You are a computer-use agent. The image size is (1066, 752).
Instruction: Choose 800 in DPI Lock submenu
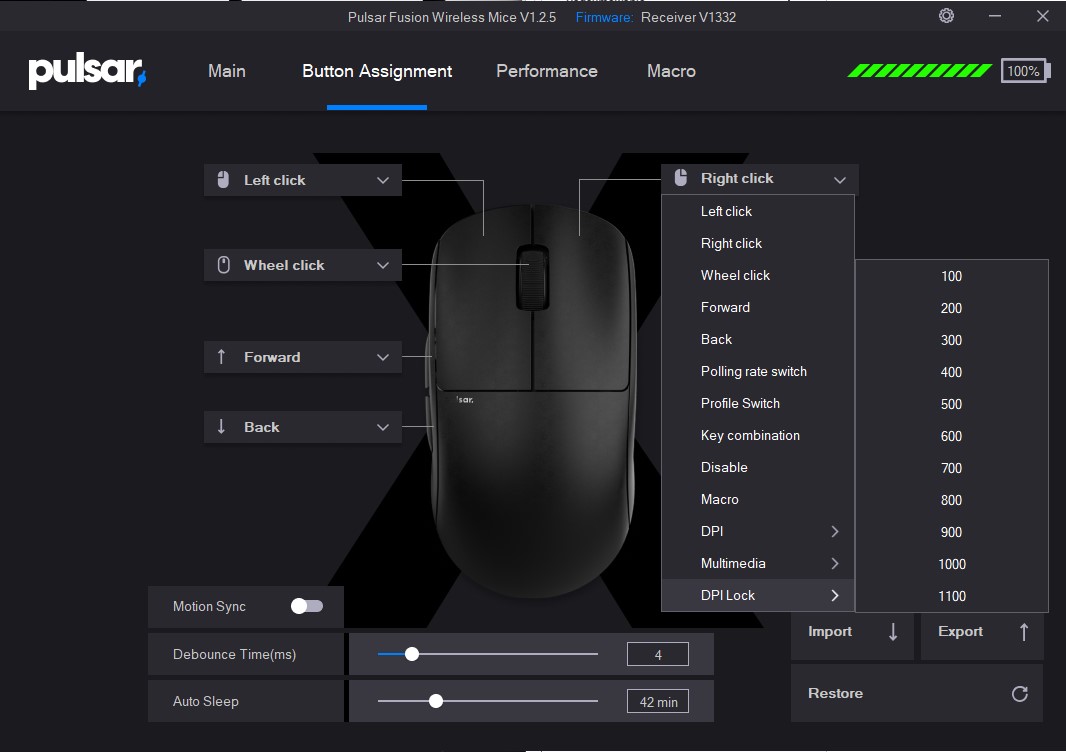pyautogui.click(x=951, y=500)
